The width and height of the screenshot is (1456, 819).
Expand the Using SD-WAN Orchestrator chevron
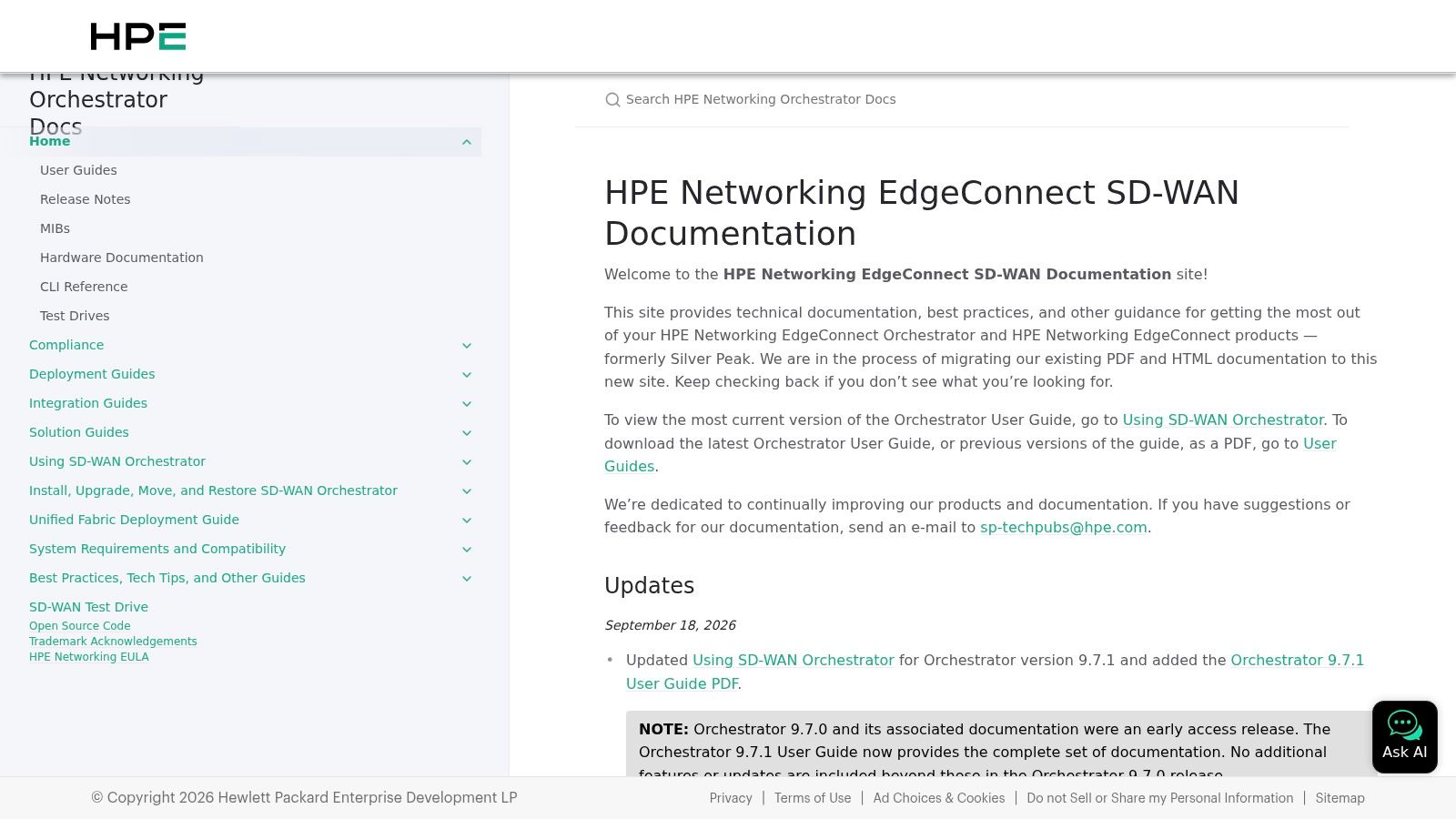point(467,462)
